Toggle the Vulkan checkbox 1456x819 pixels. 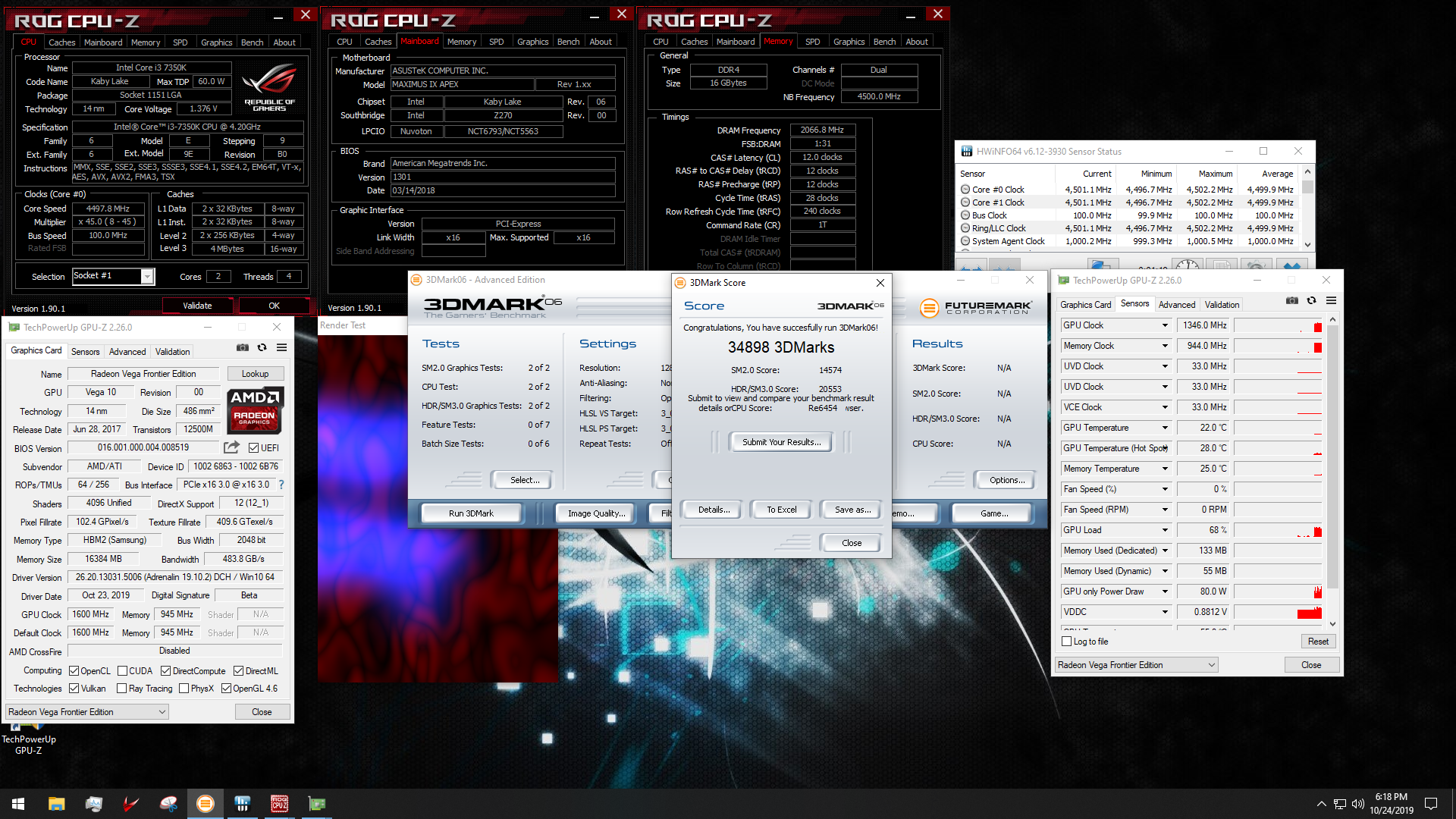point(74,689)
